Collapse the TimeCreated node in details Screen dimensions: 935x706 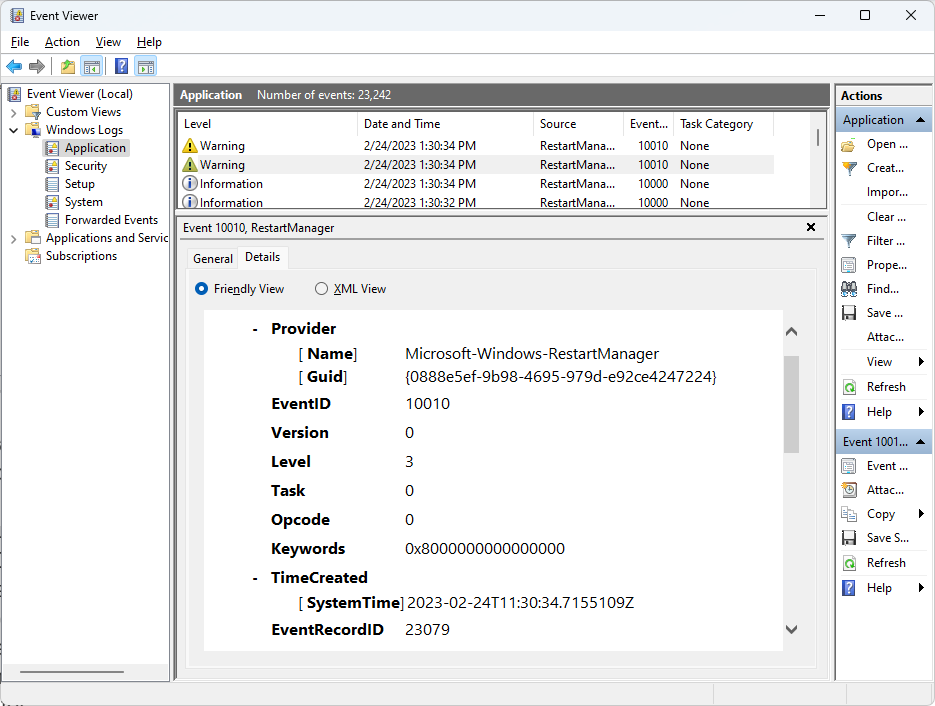tap(255, 578)
